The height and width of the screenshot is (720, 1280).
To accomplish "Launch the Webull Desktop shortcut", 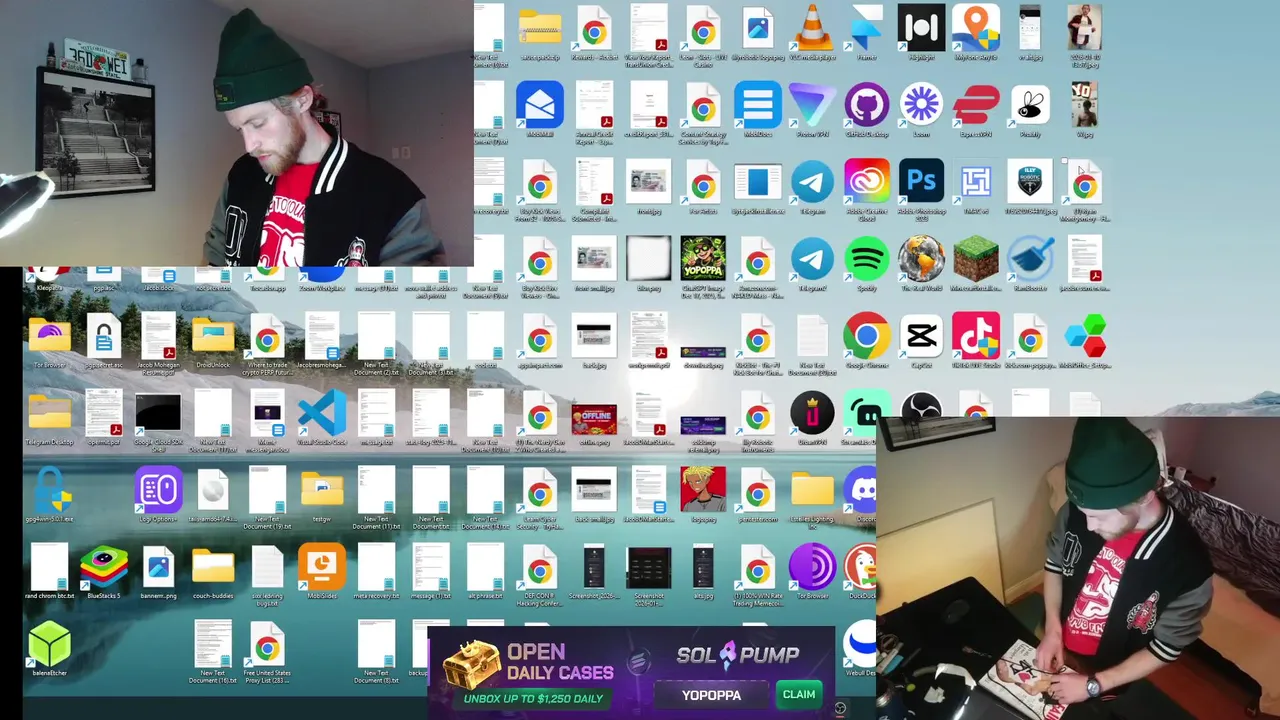I will tap(860, 645).
